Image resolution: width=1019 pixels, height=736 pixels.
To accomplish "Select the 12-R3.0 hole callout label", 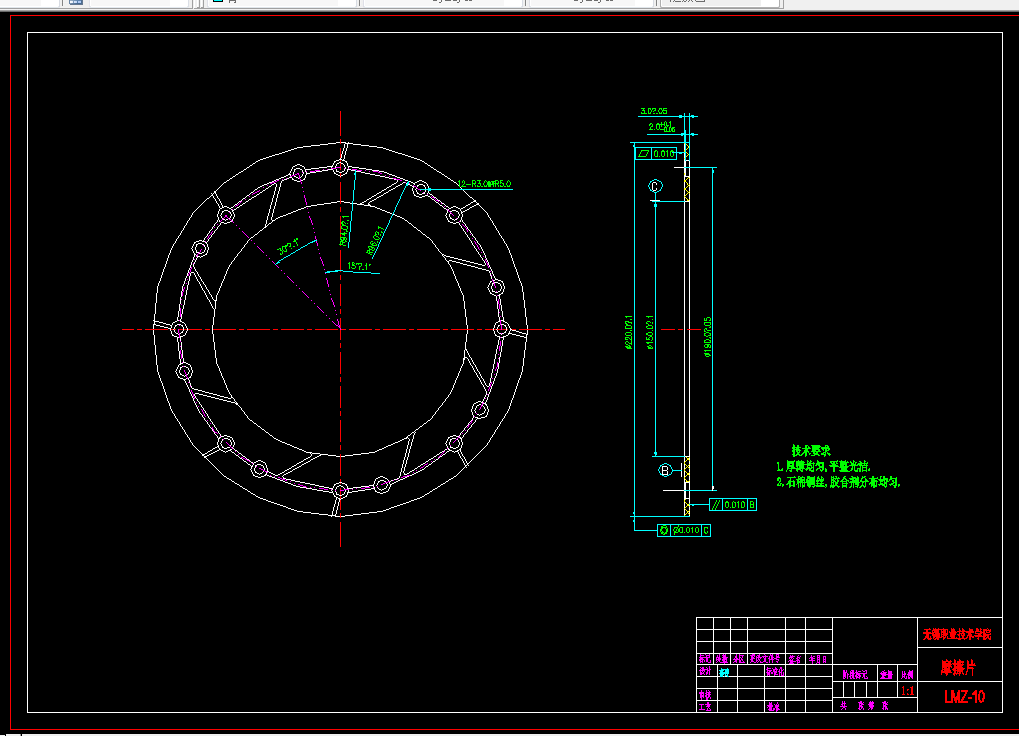I will point(484,184).
